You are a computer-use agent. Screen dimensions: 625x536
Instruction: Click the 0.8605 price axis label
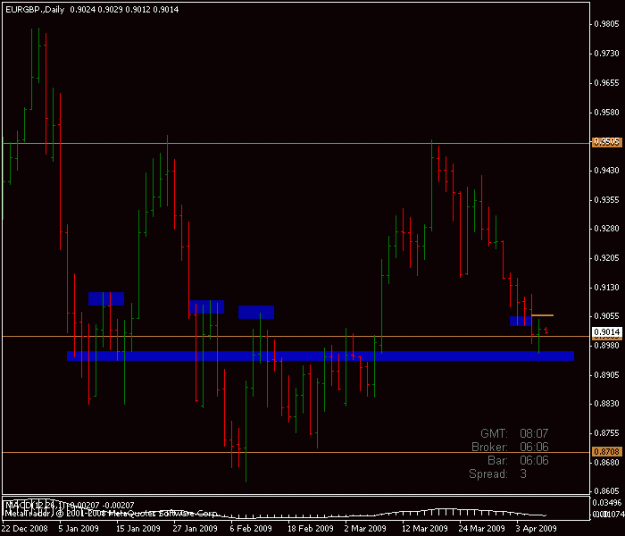click(607, 491)
